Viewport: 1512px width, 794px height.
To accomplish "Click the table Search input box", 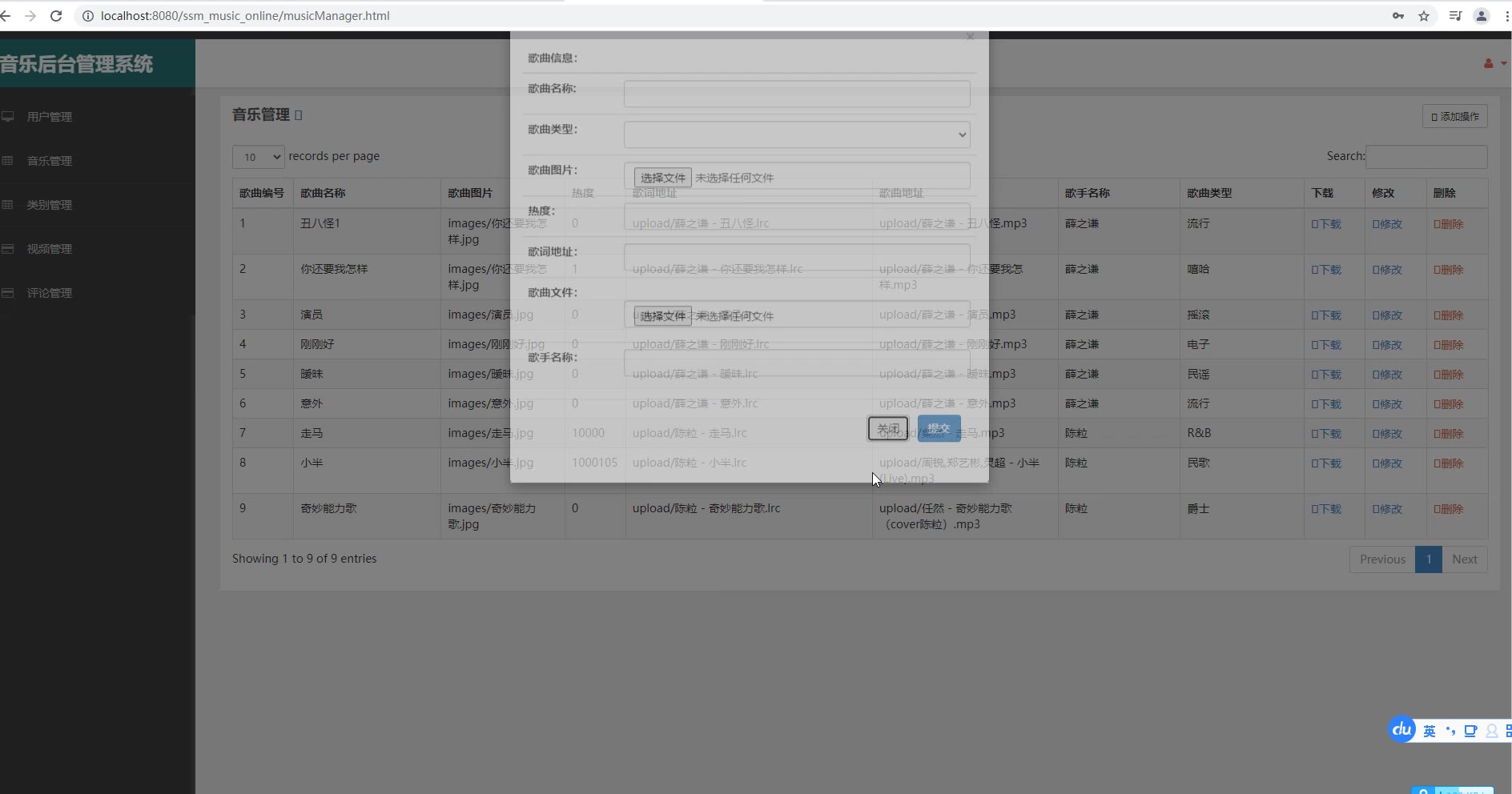I will tap(1426, 157).
